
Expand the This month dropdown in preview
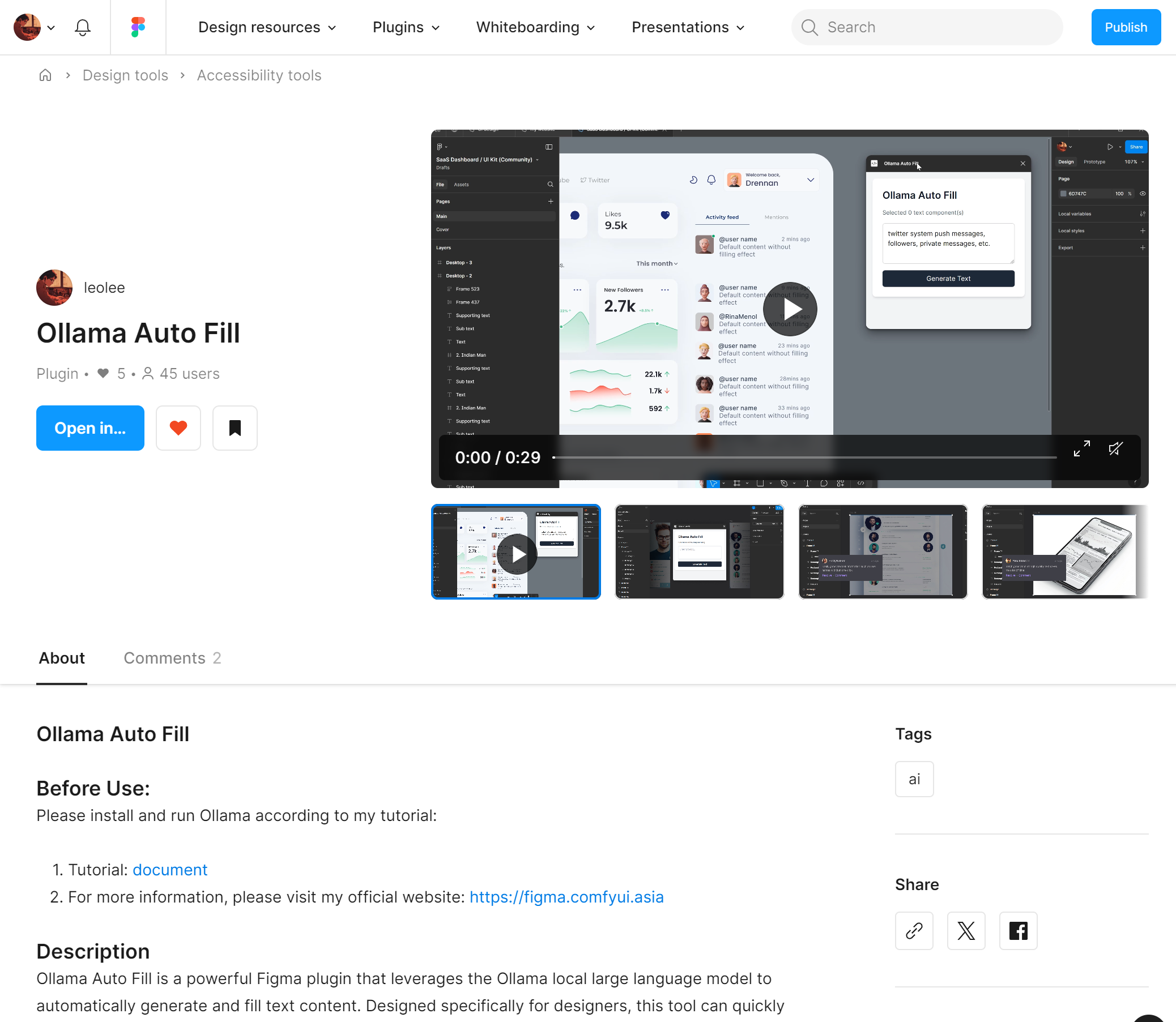657,263
